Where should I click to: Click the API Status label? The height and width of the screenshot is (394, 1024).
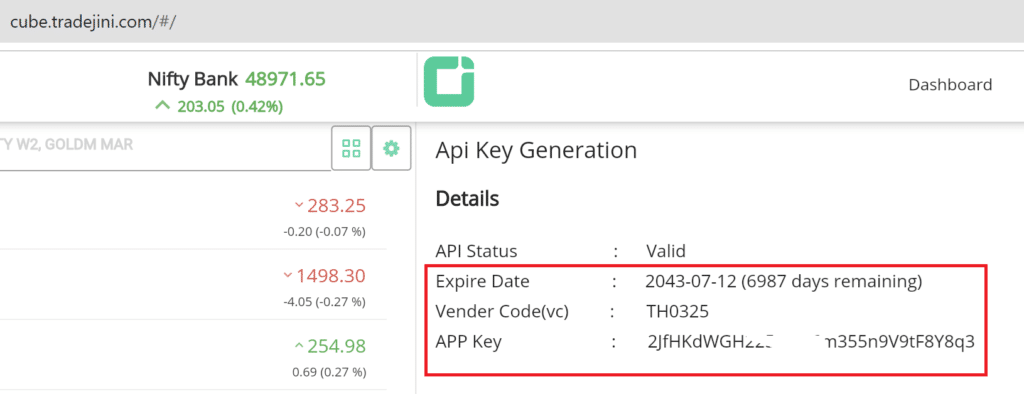[x=476, y=251]
